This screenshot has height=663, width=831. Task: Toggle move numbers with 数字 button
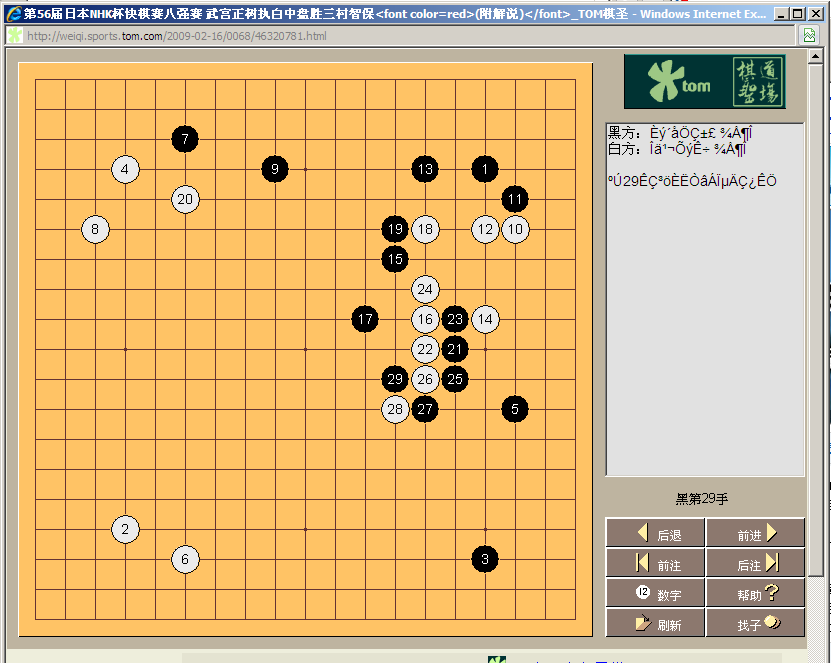tap(655, 593)
